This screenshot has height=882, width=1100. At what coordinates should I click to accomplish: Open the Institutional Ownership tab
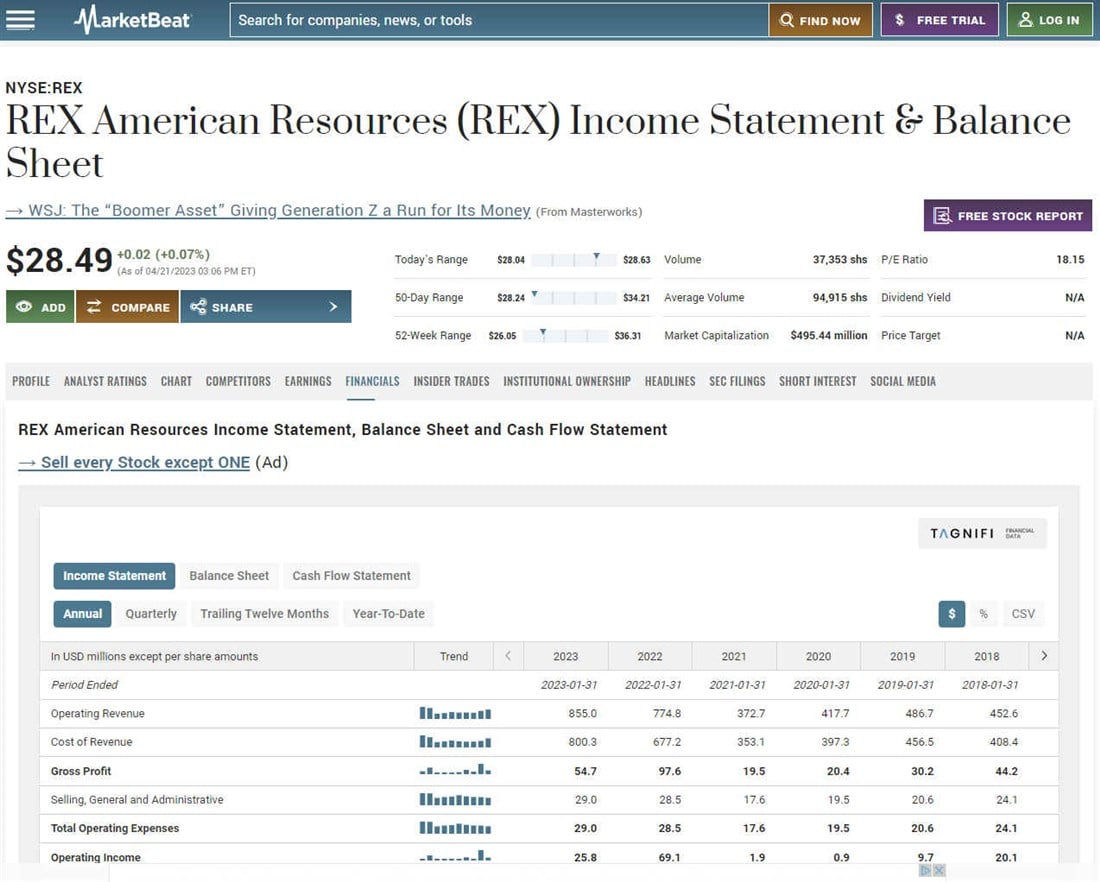[567, 381]
